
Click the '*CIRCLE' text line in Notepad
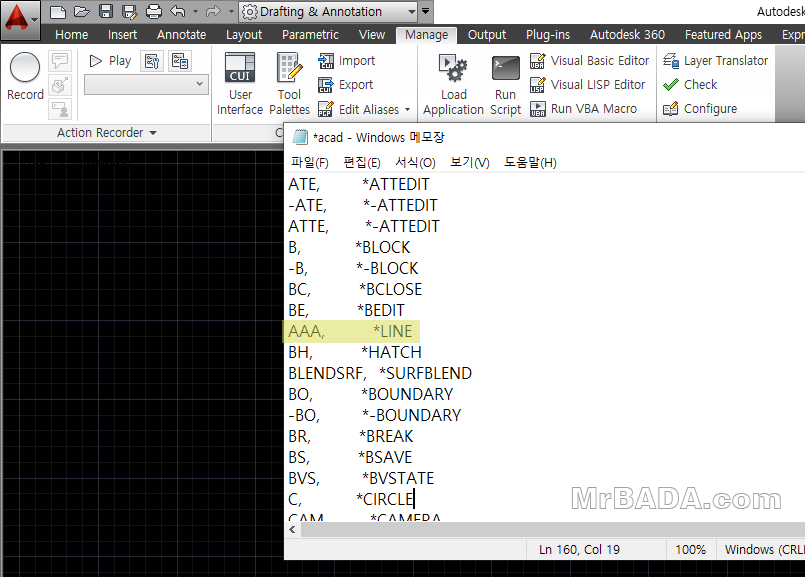click(x=386, y=499)
